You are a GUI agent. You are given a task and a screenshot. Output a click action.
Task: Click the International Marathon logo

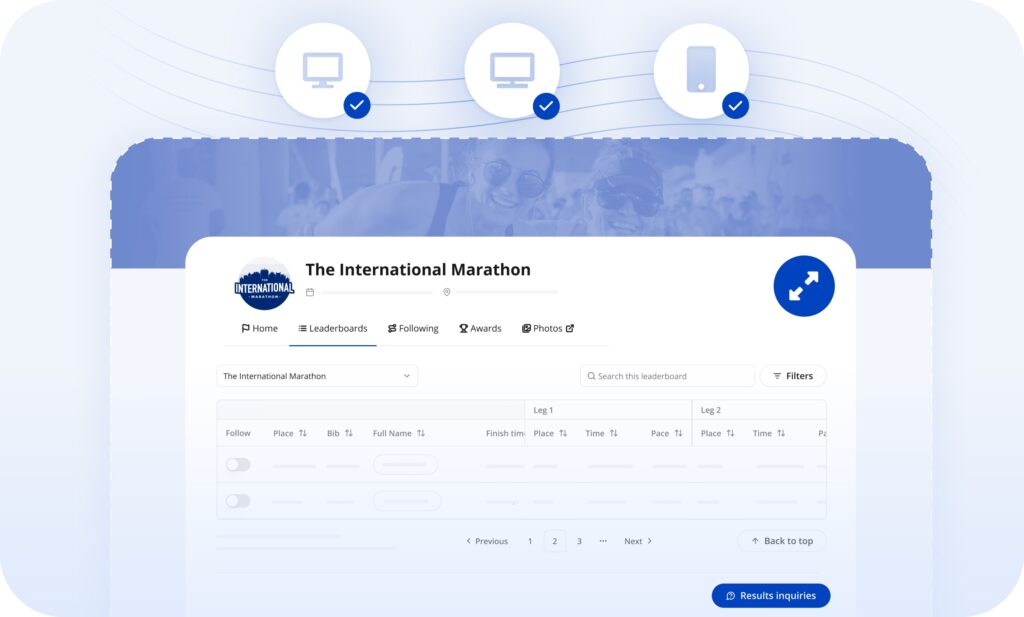(264, 285)
